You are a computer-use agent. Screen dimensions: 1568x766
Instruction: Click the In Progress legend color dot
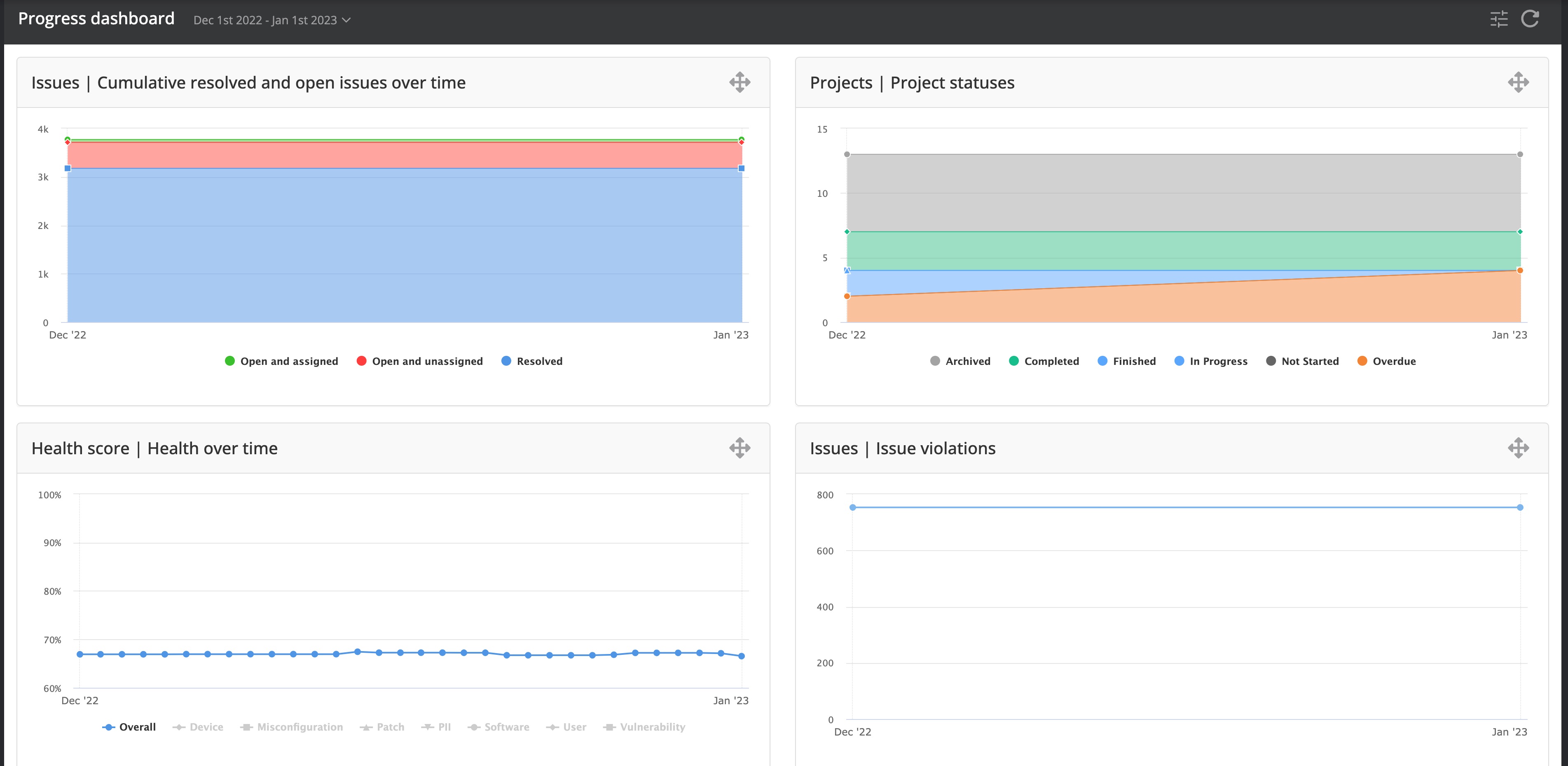pyautogui.click(x=1179, y=361)
